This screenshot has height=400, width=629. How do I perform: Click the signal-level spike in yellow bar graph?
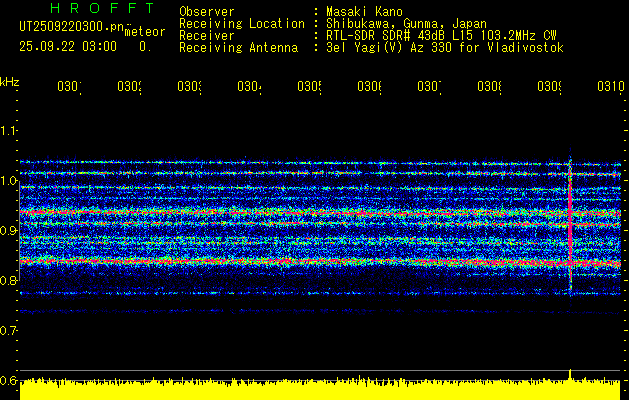(570, 374)
